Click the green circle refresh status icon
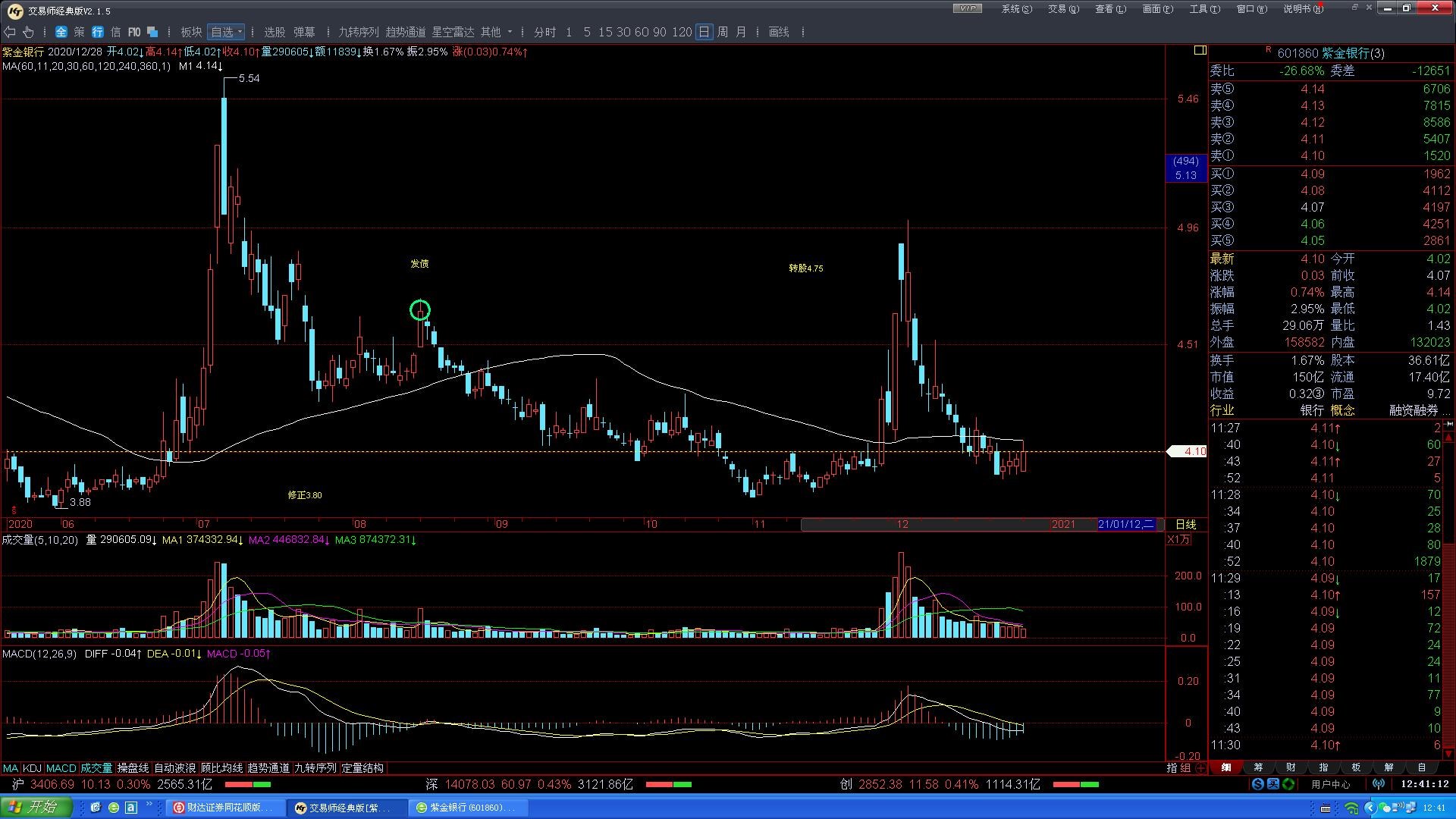 click(1288, 784)
